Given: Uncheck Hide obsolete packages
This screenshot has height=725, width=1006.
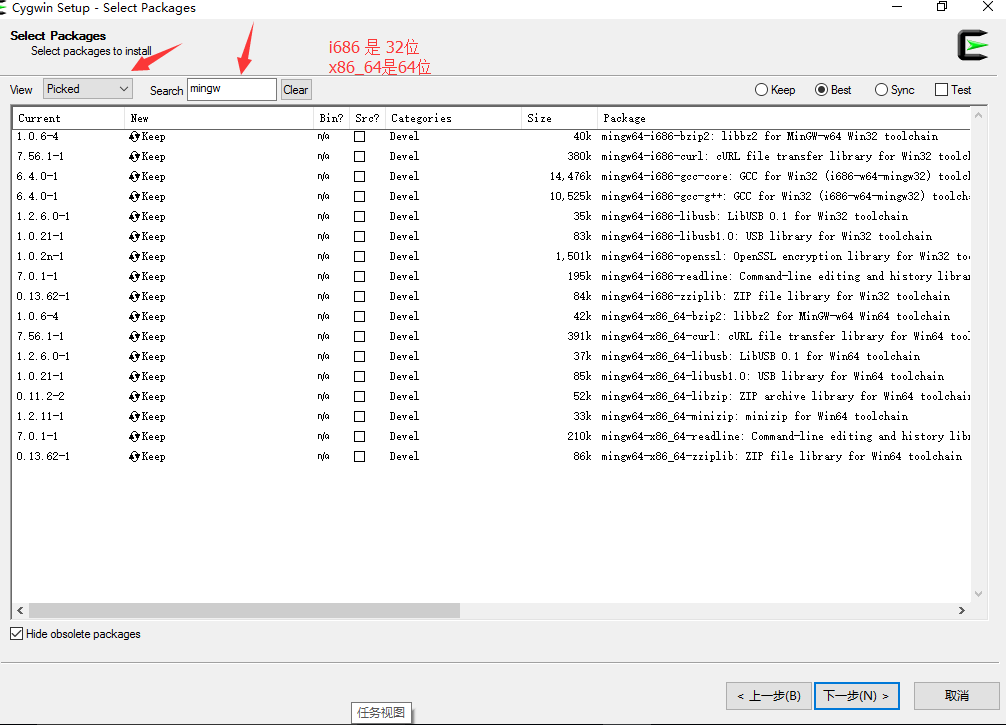Looking at the screenshot, I should click(x=17, y=634).
